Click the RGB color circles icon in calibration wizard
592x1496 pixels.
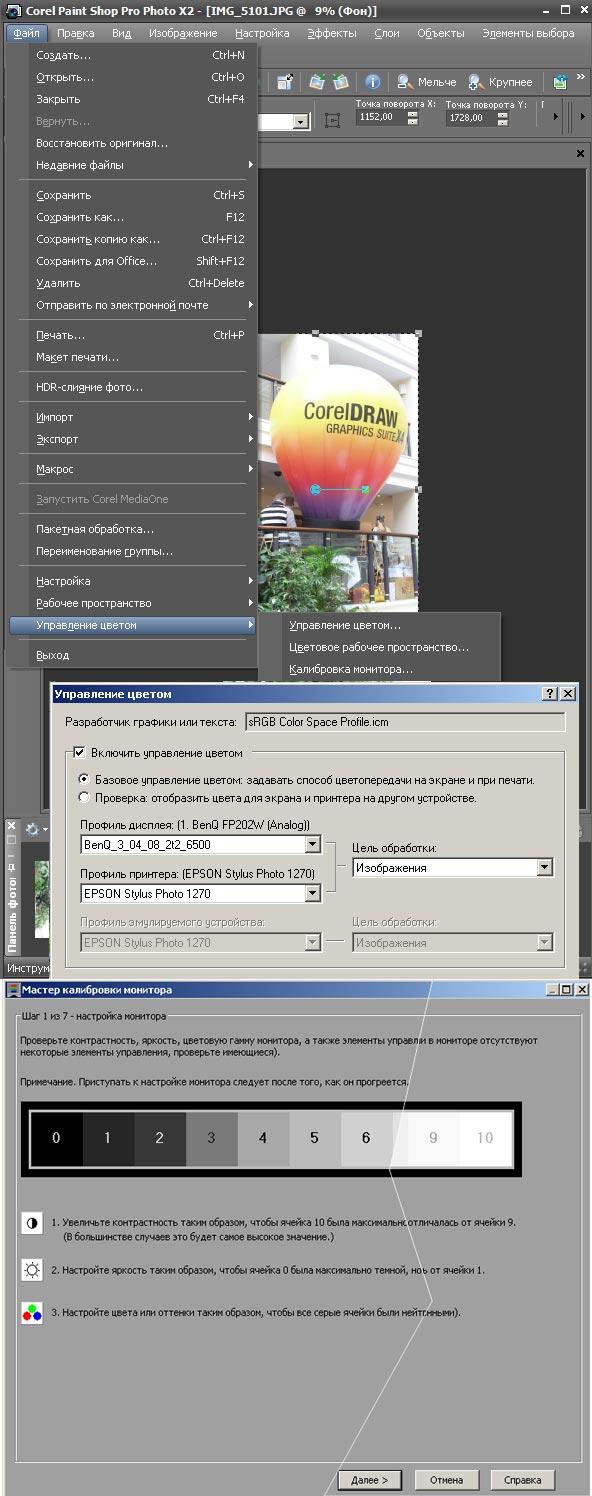32,1313
